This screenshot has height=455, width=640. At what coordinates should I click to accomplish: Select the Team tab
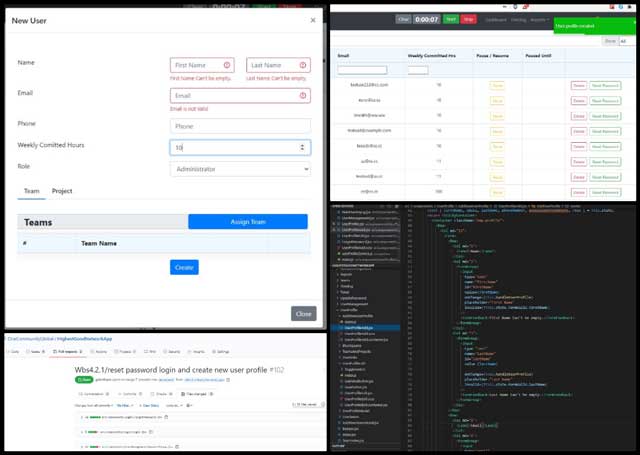click(x=32, y=191)
